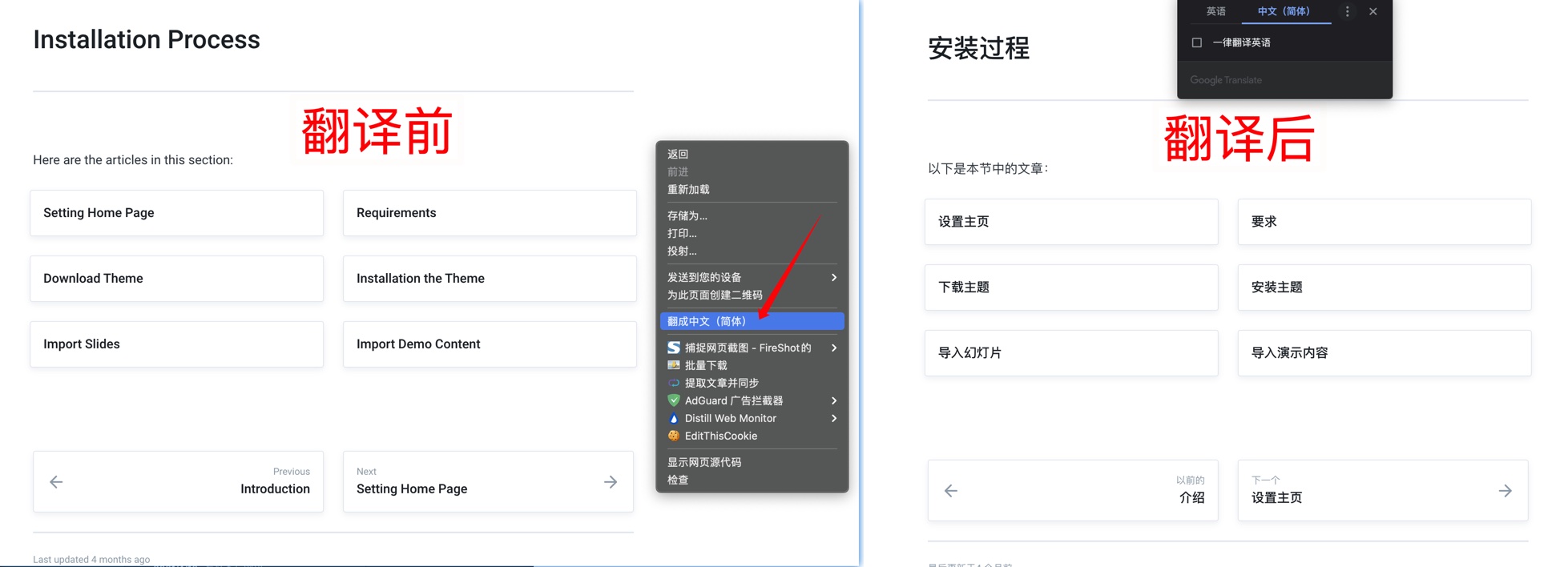The width and height of the screenshot is (1568, 567).
Task: Expand the 发送到您的设备 submenu arrow
Action: point(834,277)
